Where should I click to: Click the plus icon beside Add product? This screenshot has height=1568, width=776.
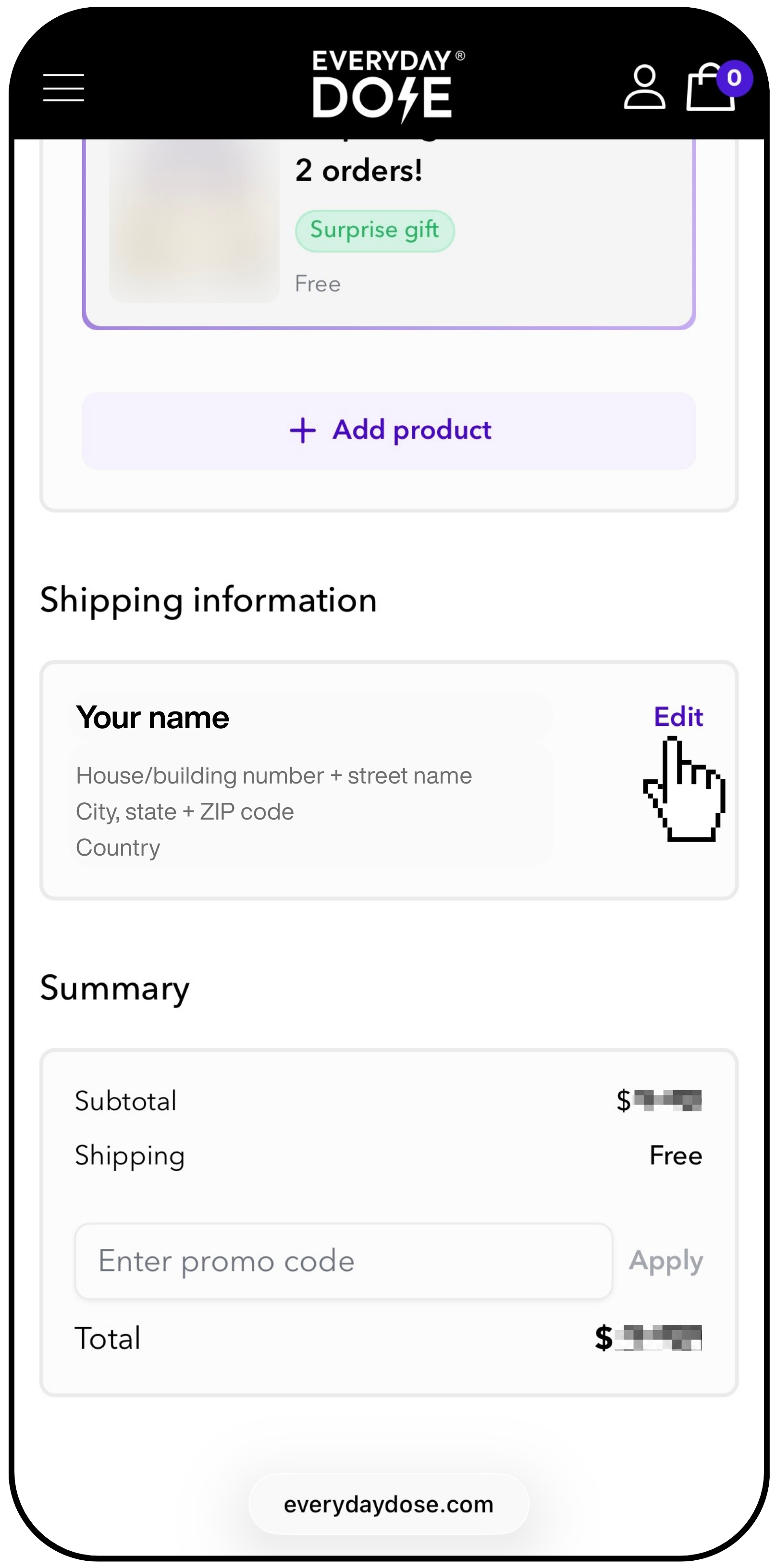[303, 430]
